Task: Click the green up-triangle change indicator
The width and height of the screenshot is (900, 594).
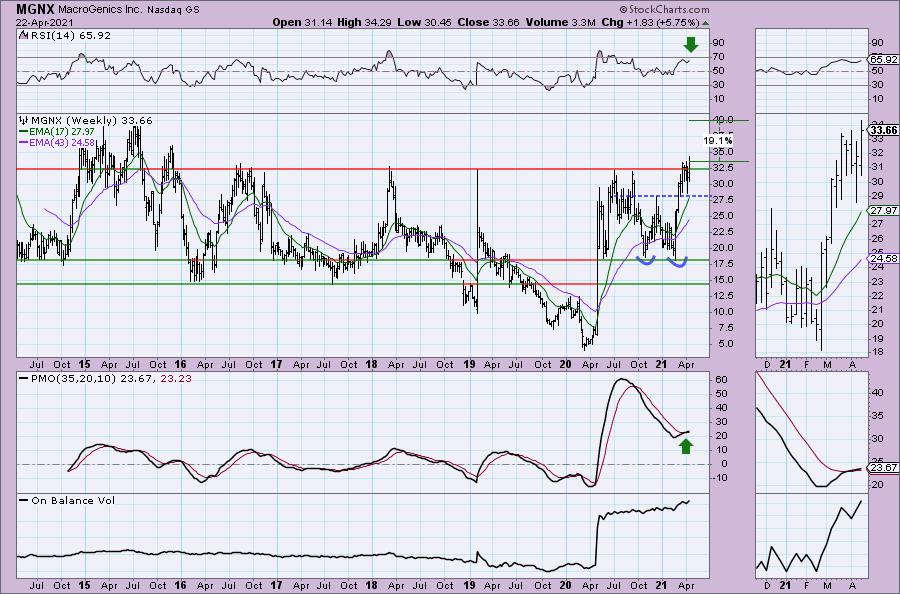Action: [x=705, y=23]
